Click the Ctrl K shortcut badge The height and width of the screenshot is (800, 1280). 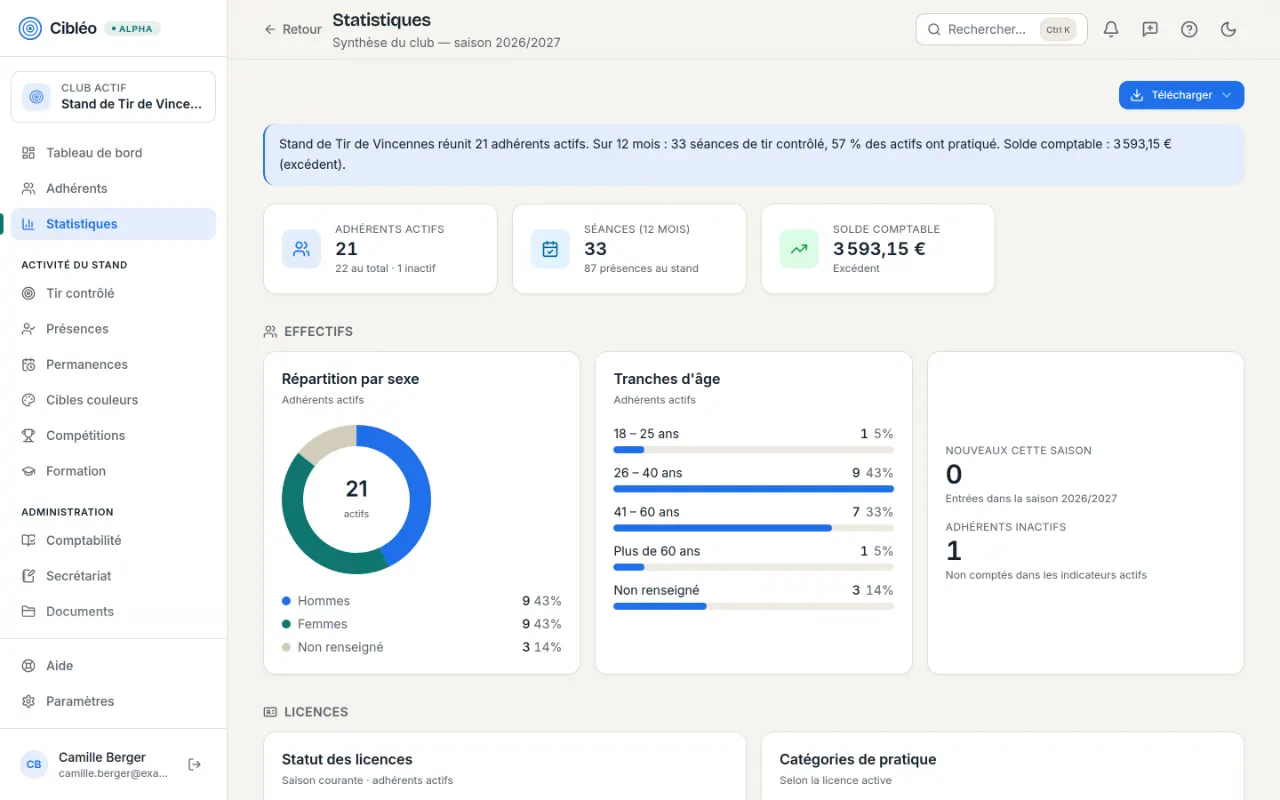1058,30
